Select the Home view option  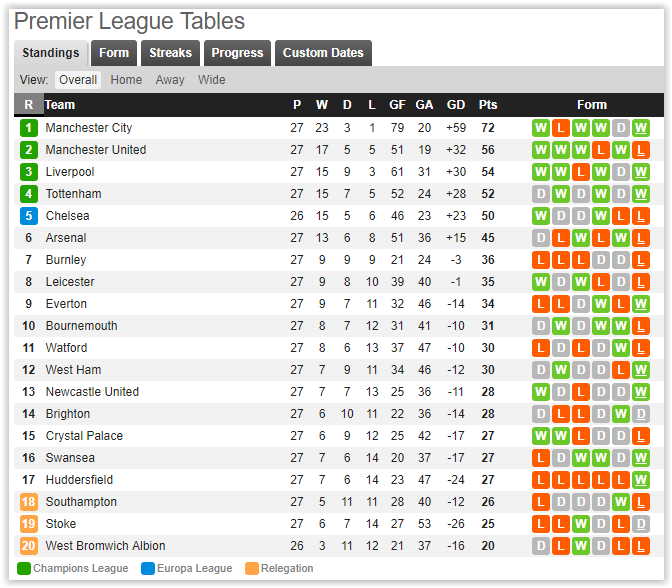[126, 80]
